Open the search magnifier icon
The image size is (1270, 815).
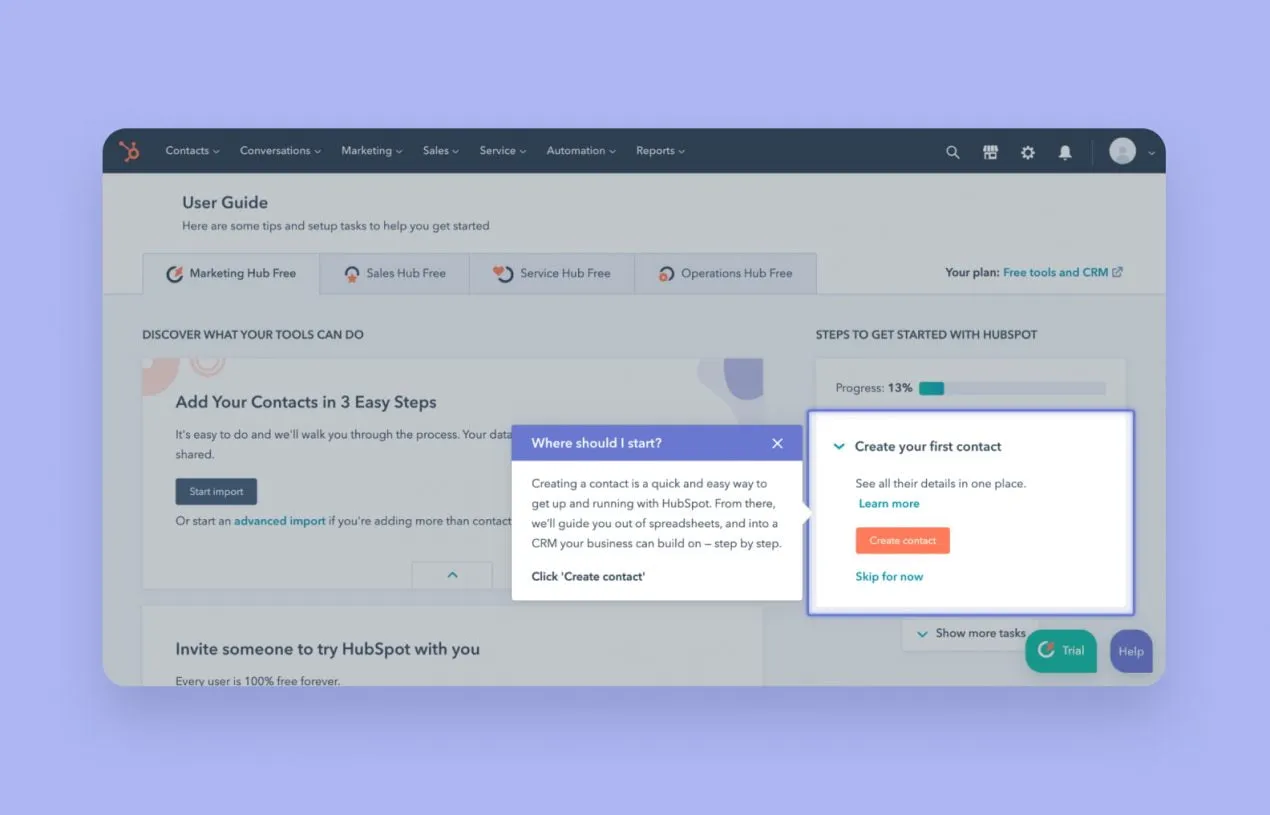(953, 152)
